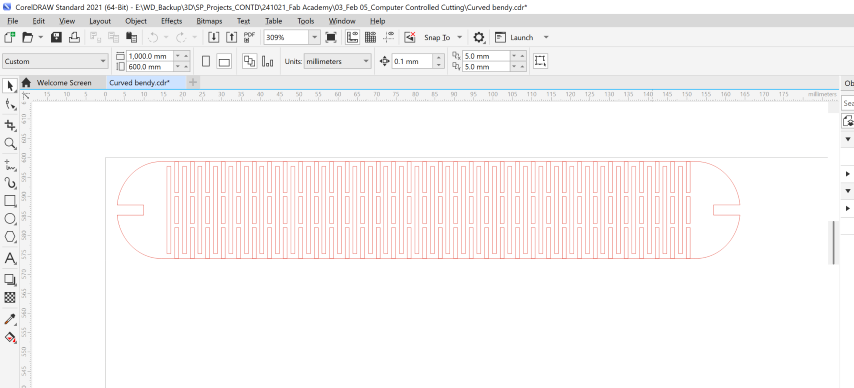This screenshot has width=854, height=388.
Task: Toggle show rulers button
Action: coord(352,37)
